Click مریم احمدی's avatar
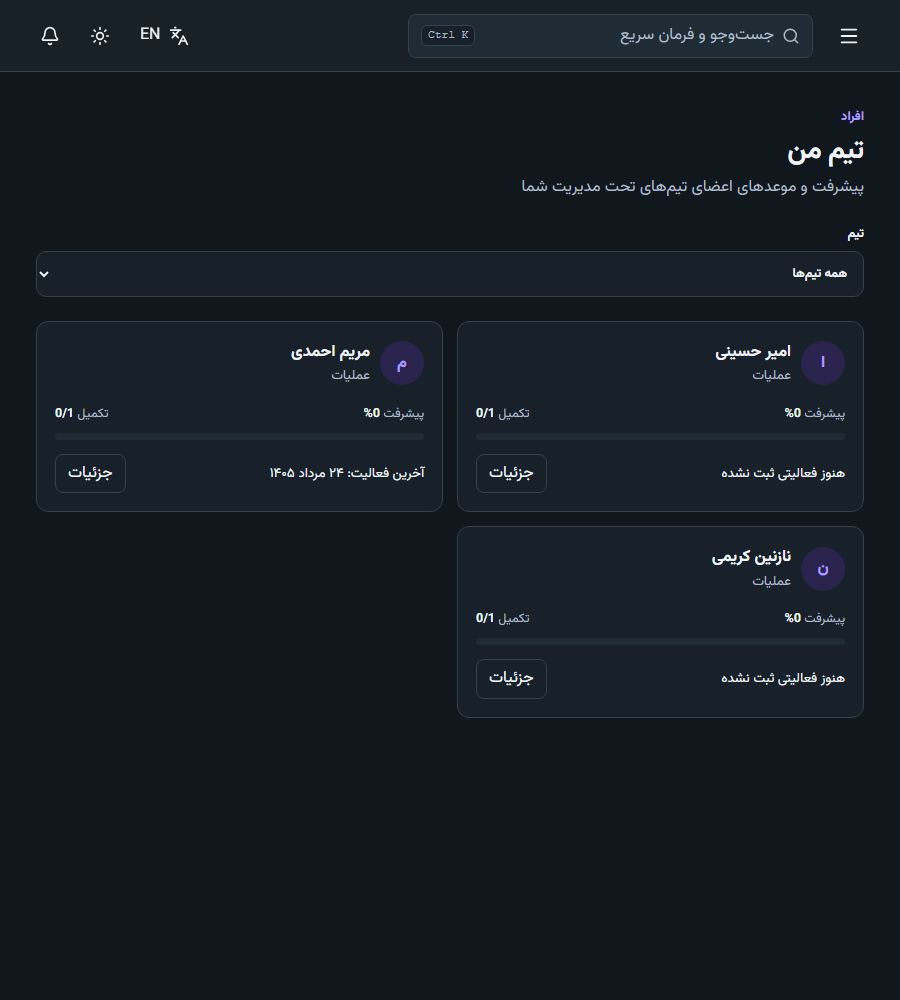 click(402, 363)
